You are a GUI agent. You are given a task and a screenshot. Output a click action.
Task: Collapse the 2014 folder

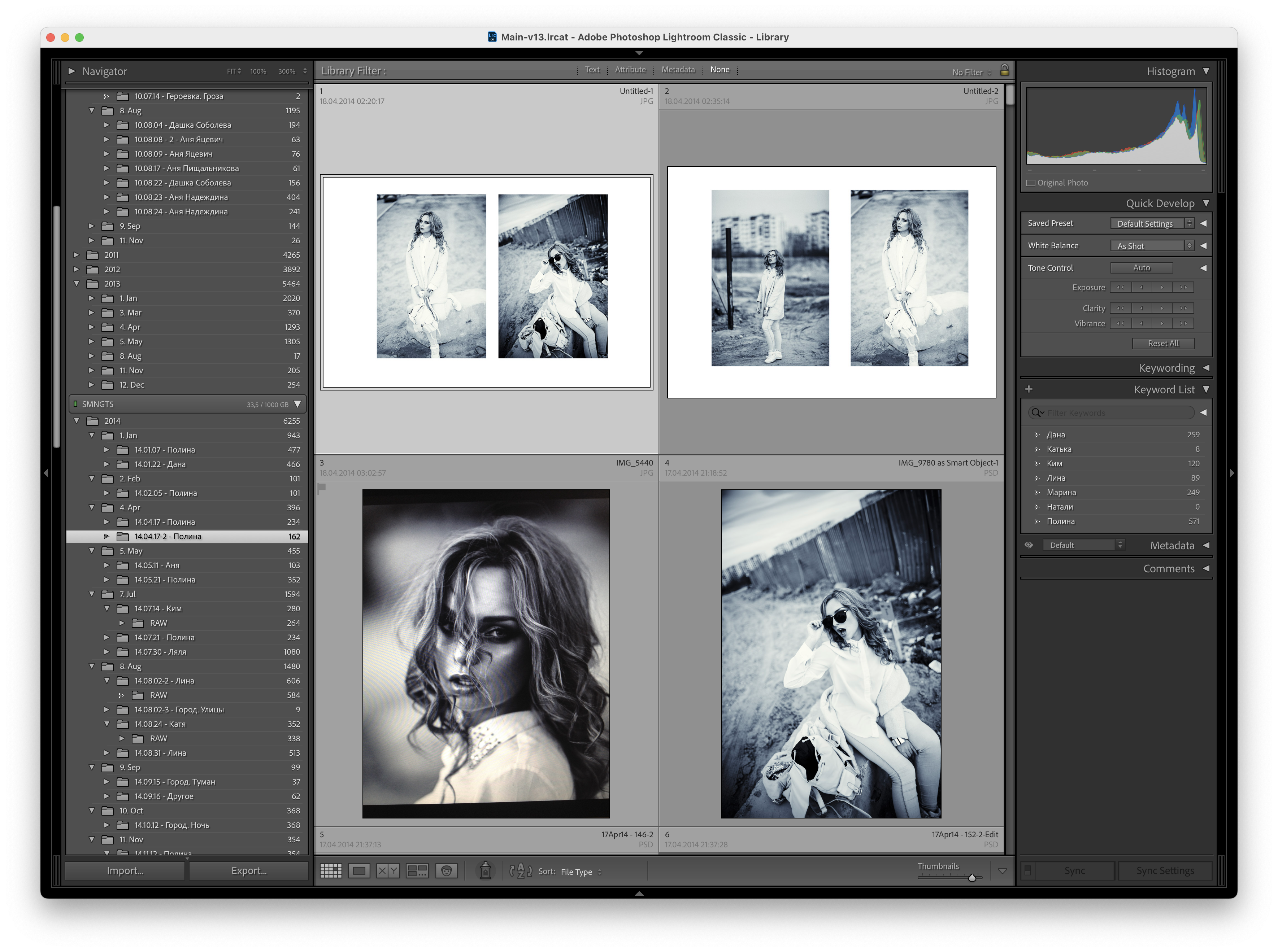pos(77,421)
